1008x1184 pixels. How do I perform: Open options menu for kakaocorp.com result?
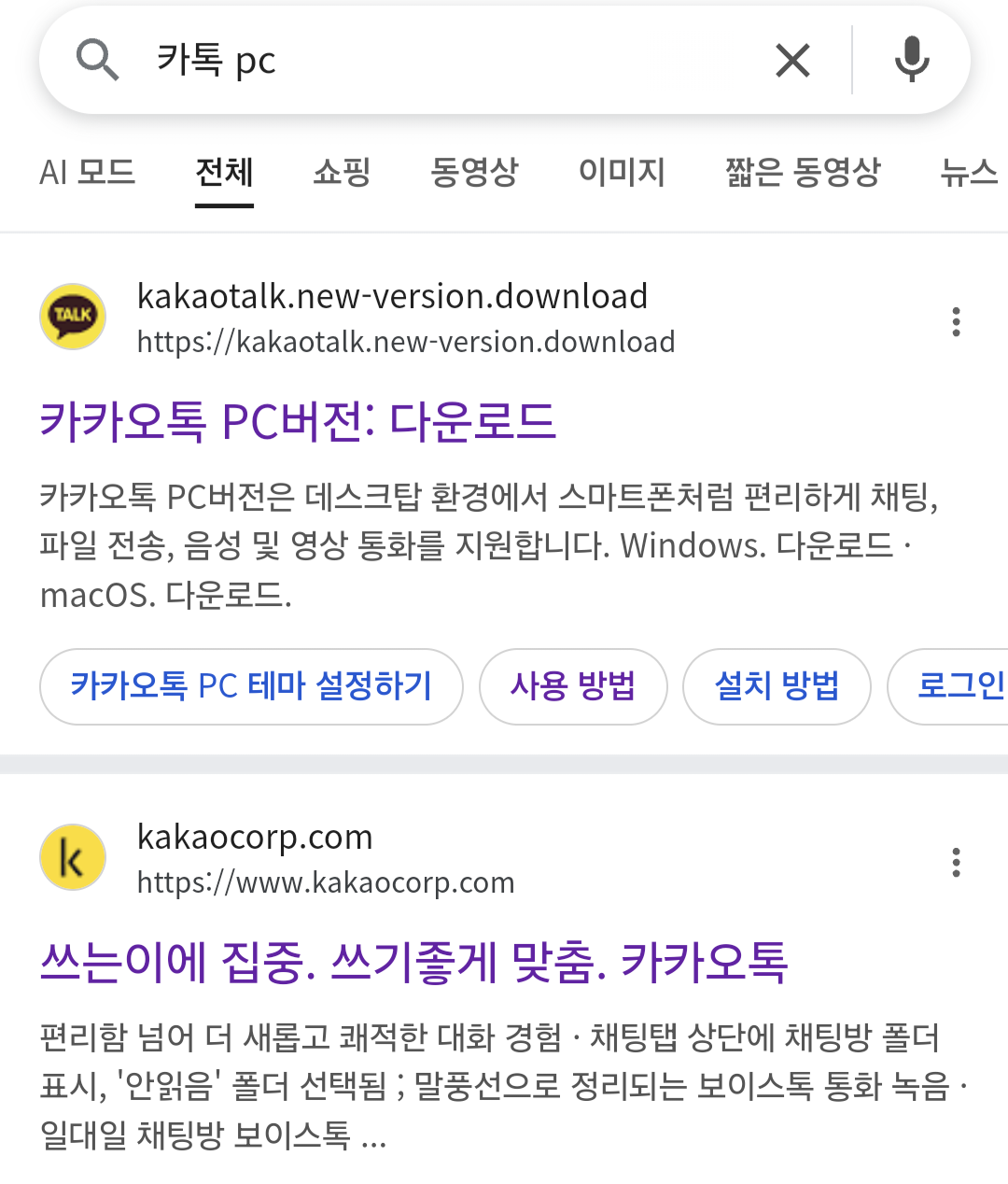pos(956,862)
